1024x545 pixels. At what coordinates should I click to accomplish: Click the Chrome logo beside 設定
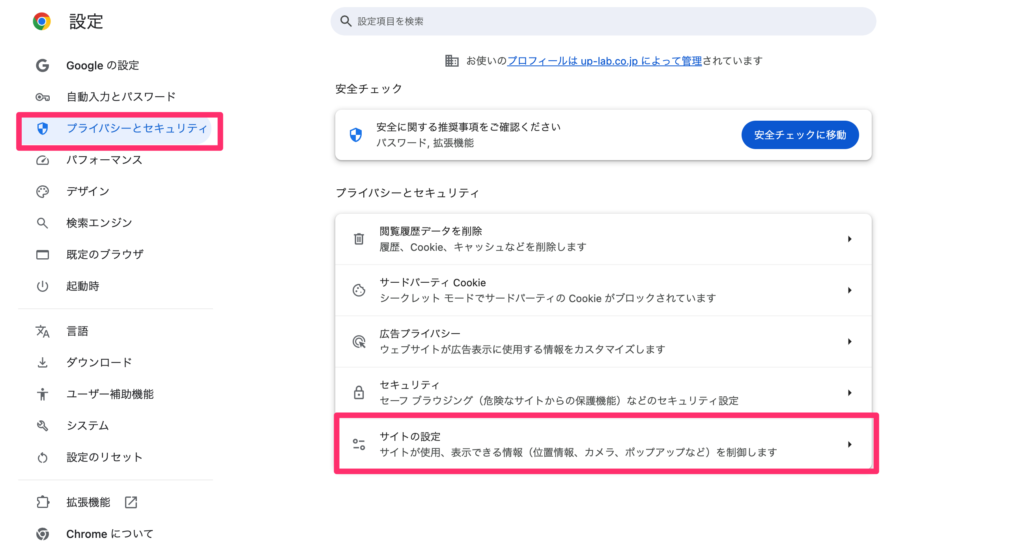click(42, 22)
